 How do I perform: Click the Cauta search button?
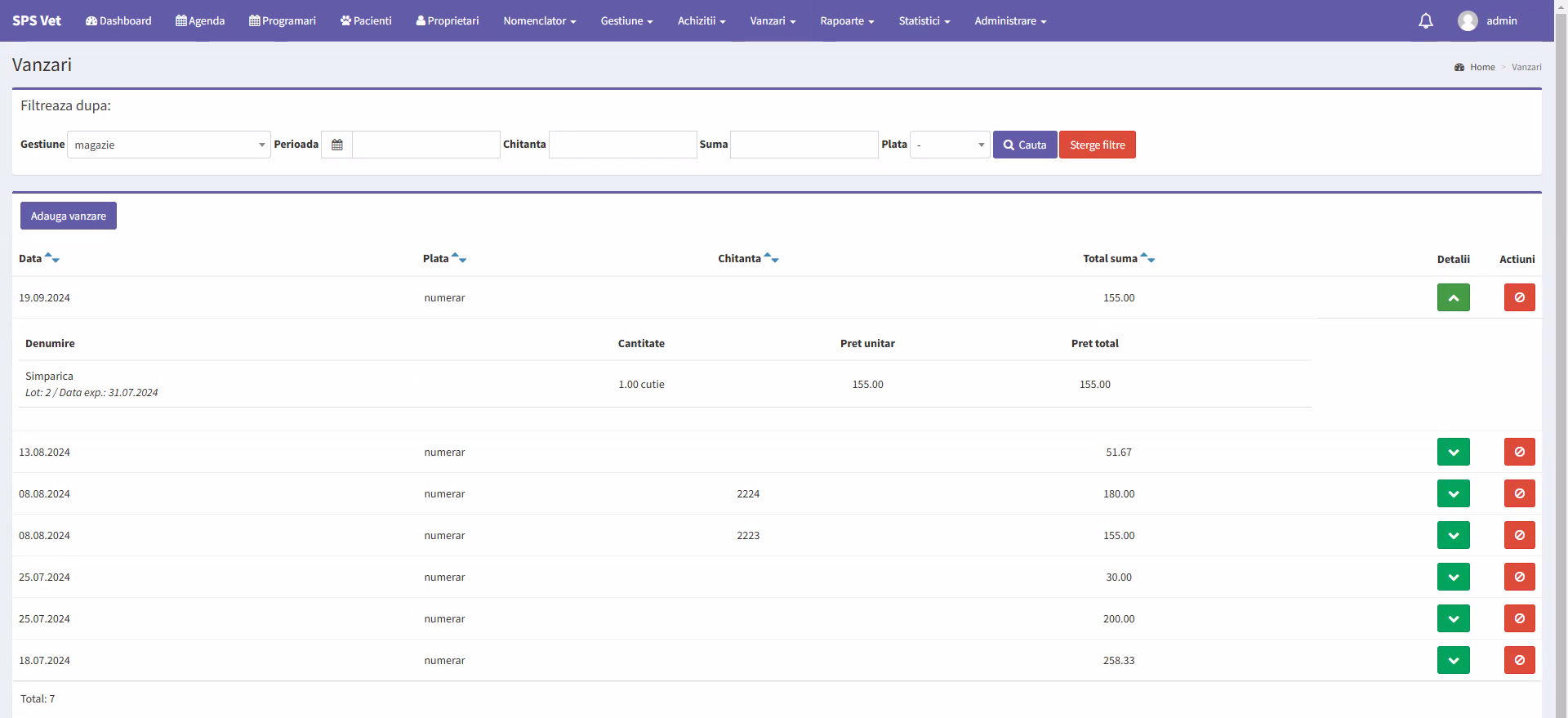(x=1024, y=145)
